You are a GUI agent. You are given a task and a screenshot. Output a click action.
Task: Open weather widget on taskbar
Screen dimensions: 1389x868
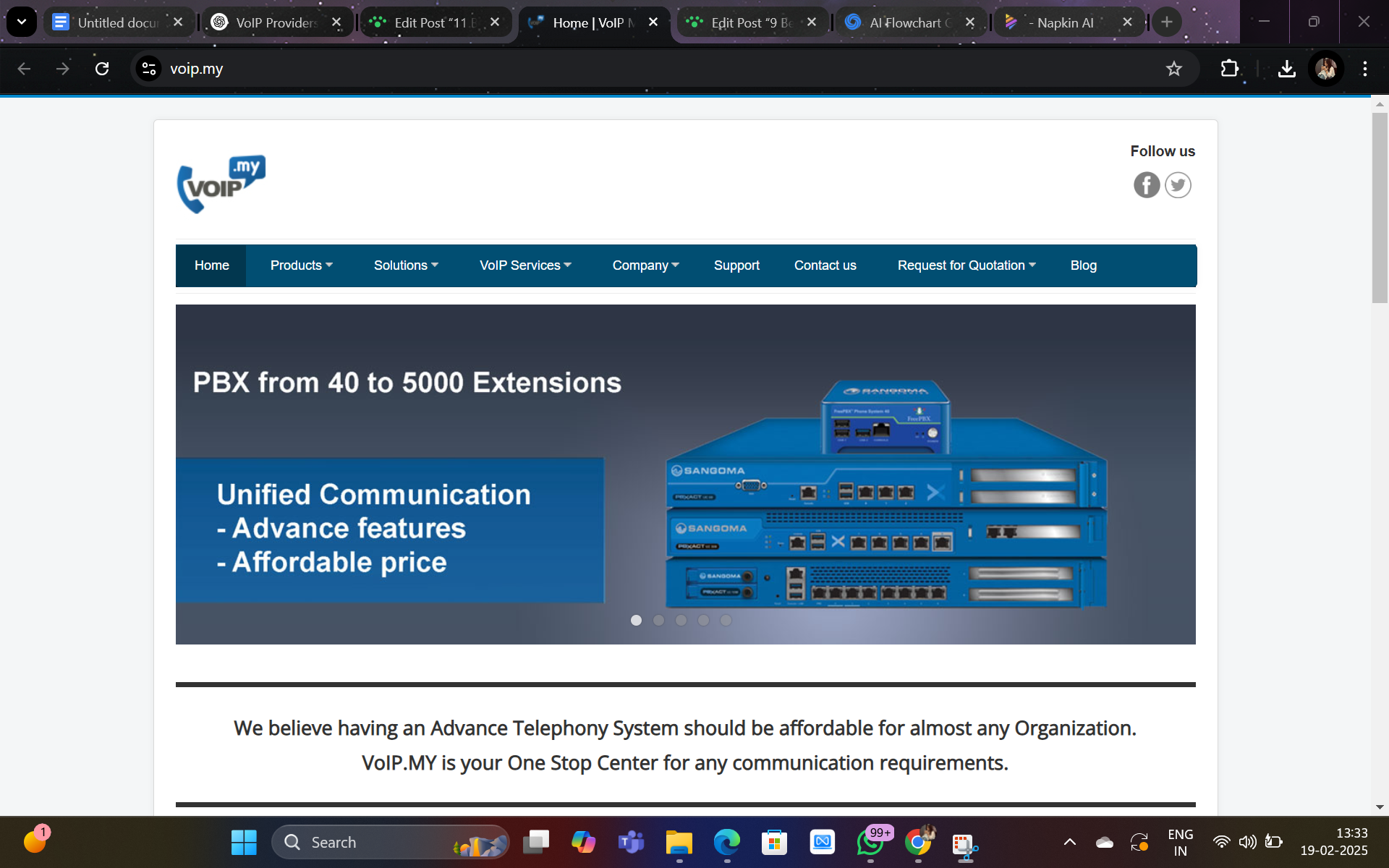[x=35, y=841]
